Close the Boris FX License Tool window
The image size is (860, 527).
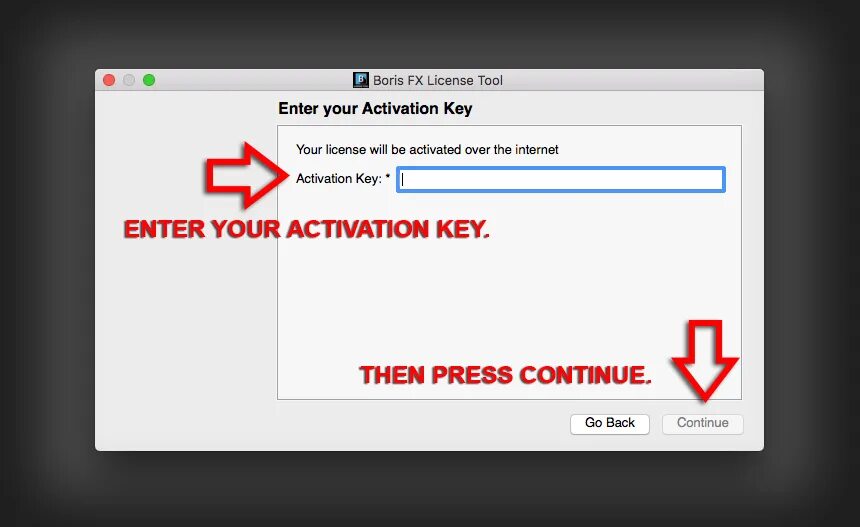[x=109, y=80]
